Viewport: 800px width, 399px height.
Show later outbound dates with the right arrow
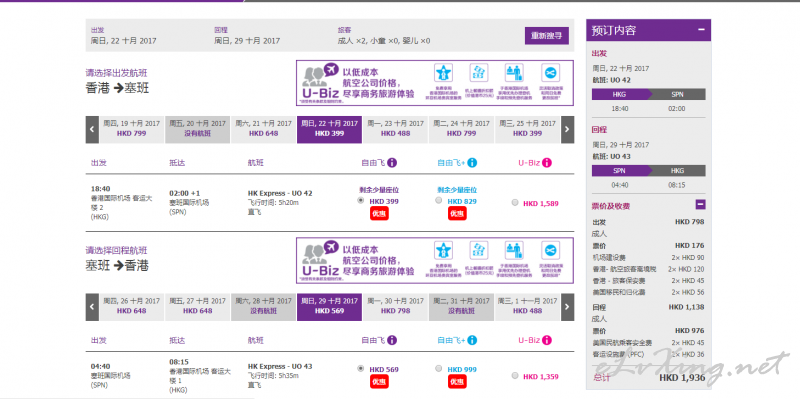(567, 130)
